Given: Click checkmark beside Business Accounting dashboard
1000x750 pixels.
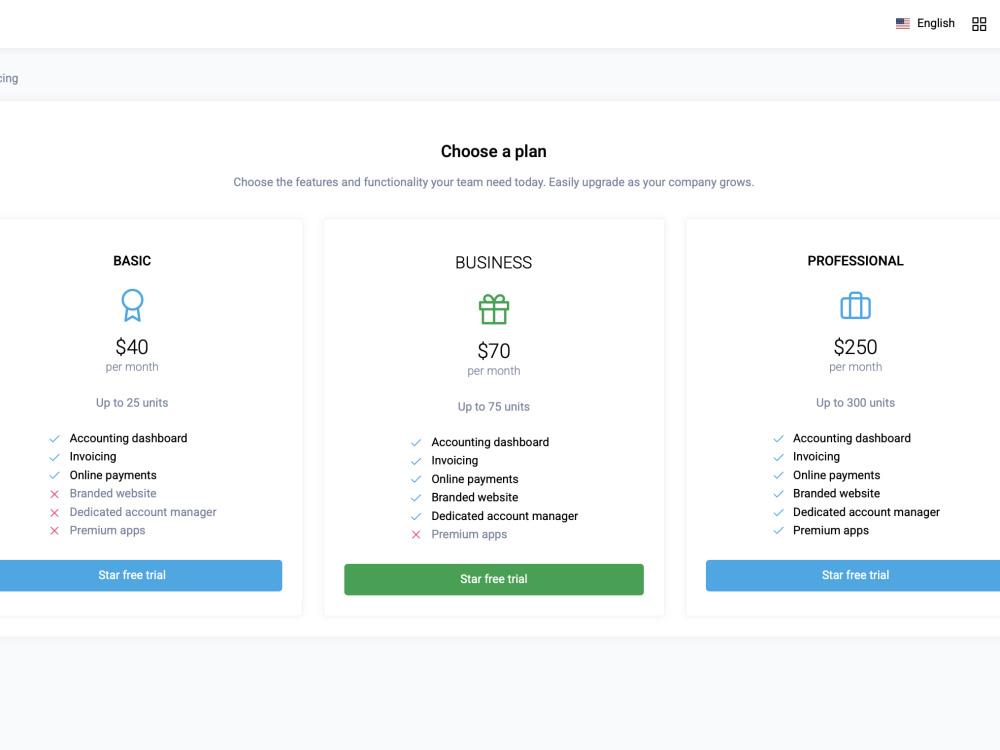Looking at the screenshot, I should pyautogui.click(x=416, y=443).
